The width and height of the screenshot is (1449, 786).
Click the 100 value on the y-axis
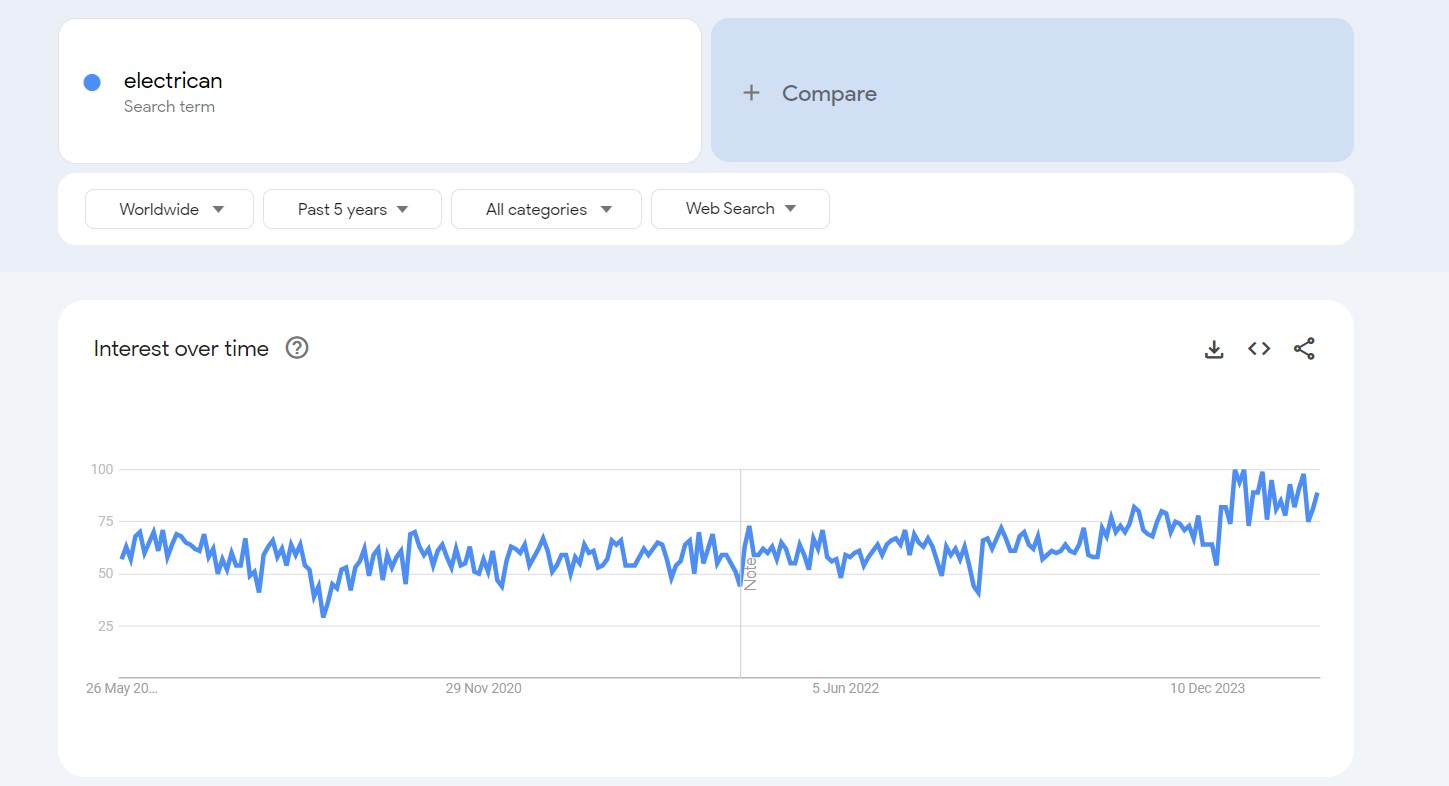point(102,469)
